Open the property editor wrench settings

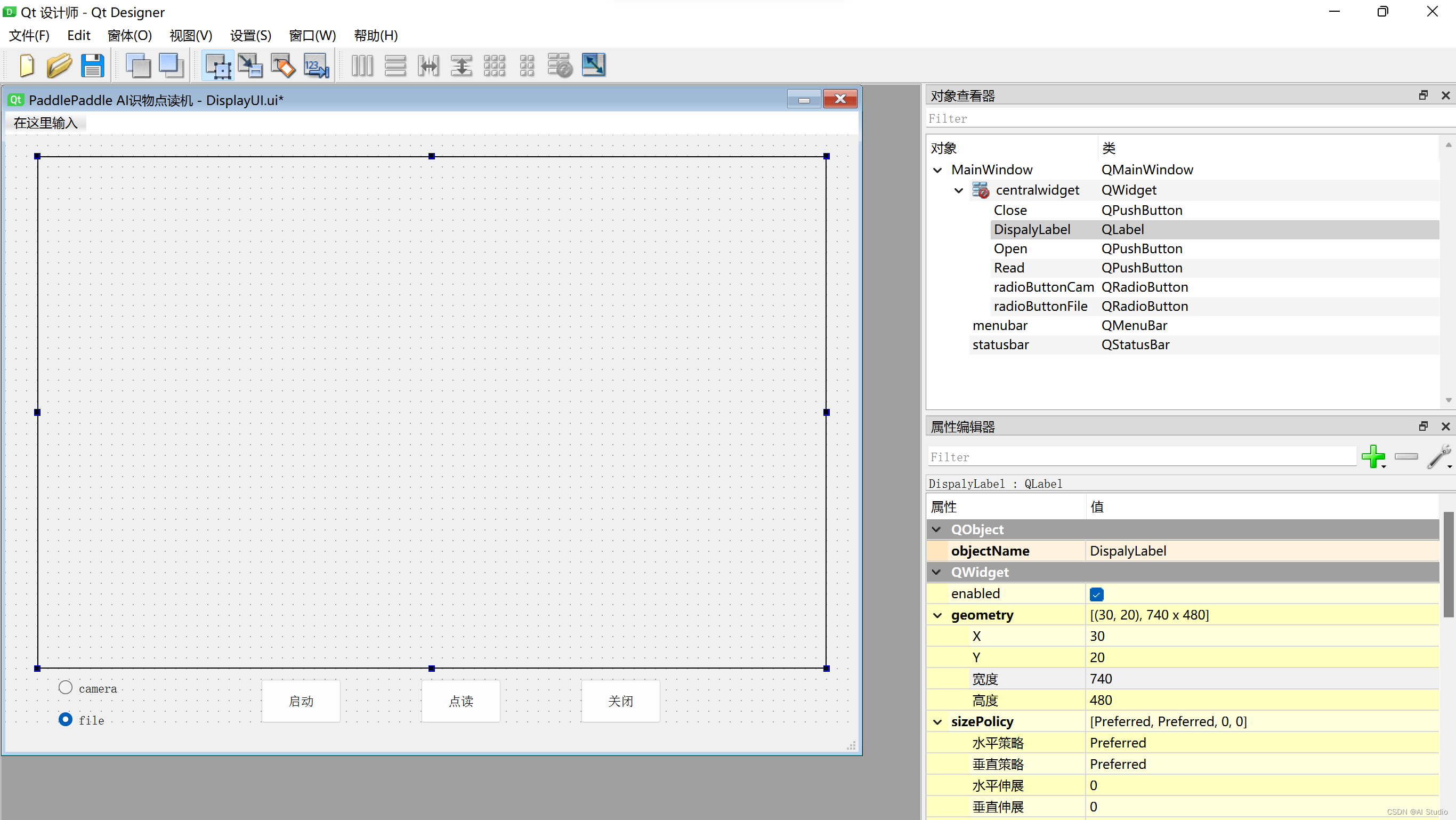click(x=1439, y=456)
